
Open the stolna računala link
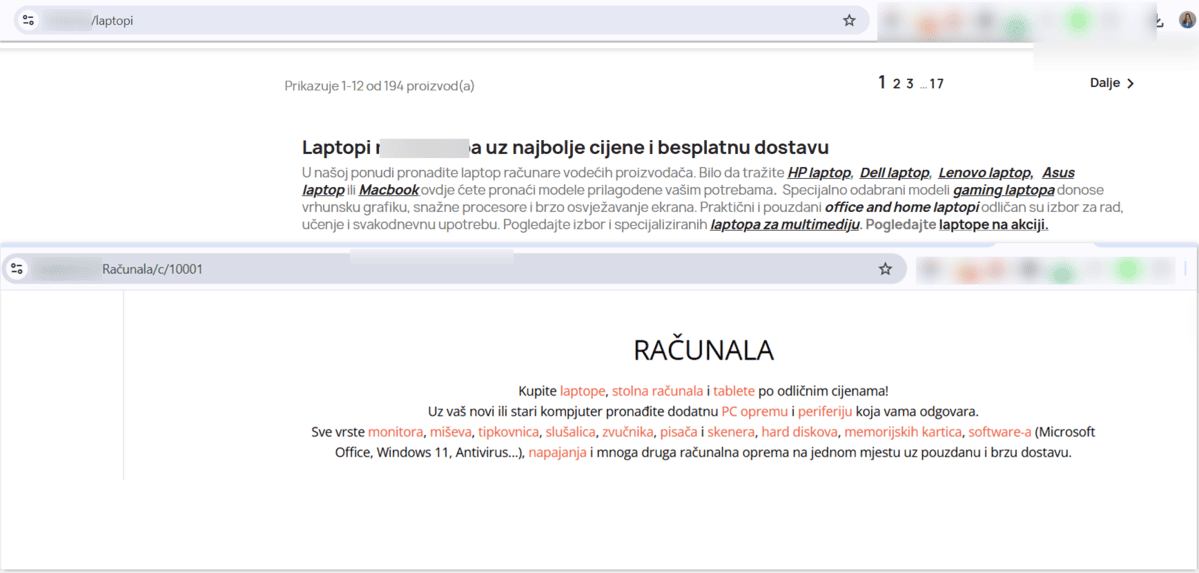point(658,391)
